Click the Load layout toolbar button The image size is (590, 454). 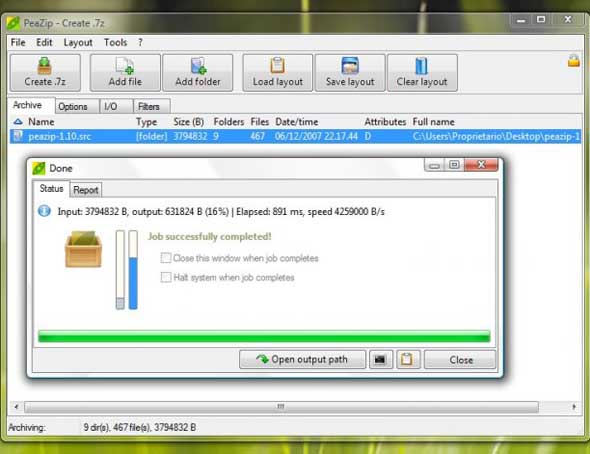(278, 73)
